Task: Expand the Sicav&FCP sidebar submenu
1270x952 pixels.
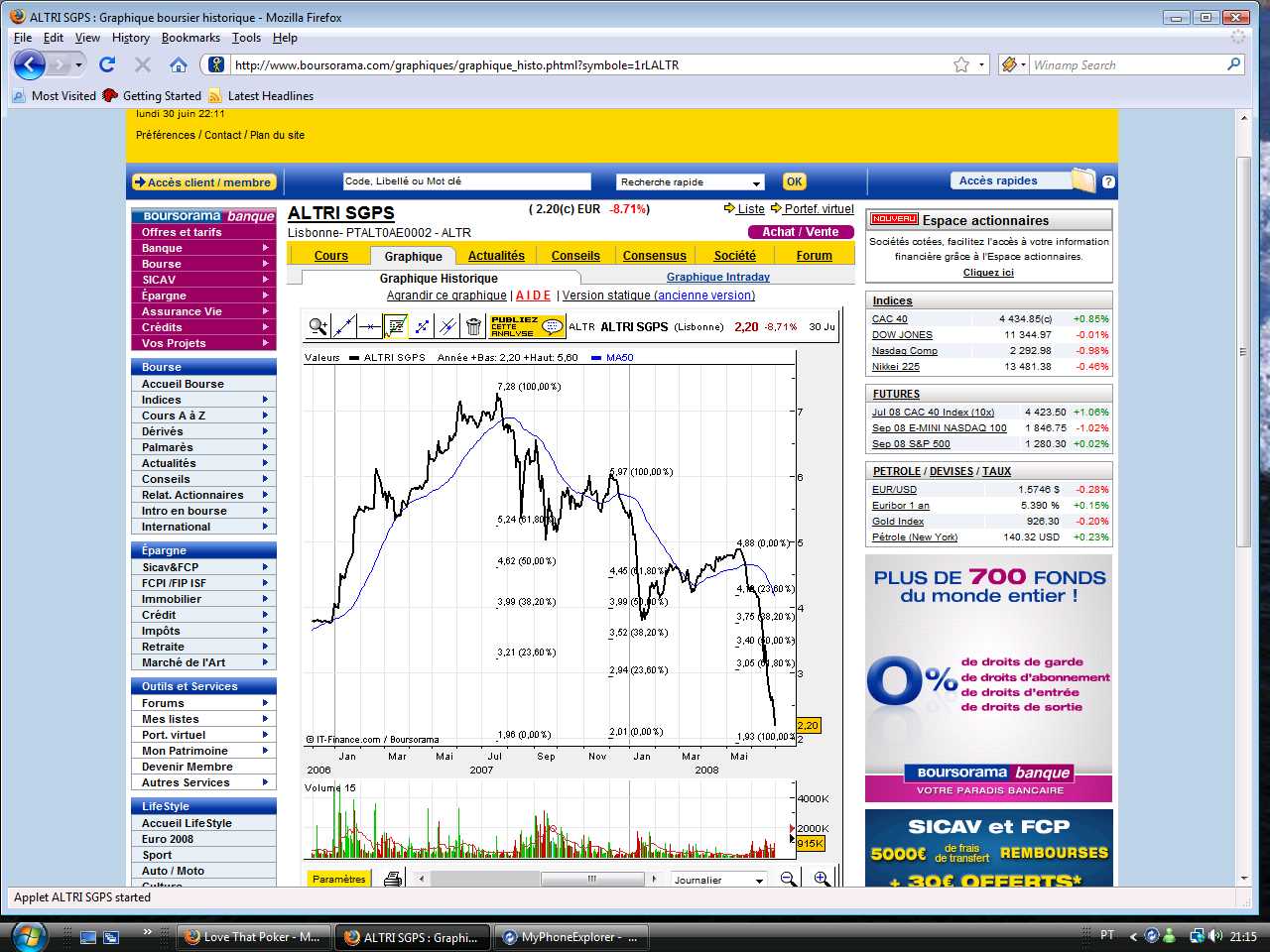Action: (x=265, y=567)
